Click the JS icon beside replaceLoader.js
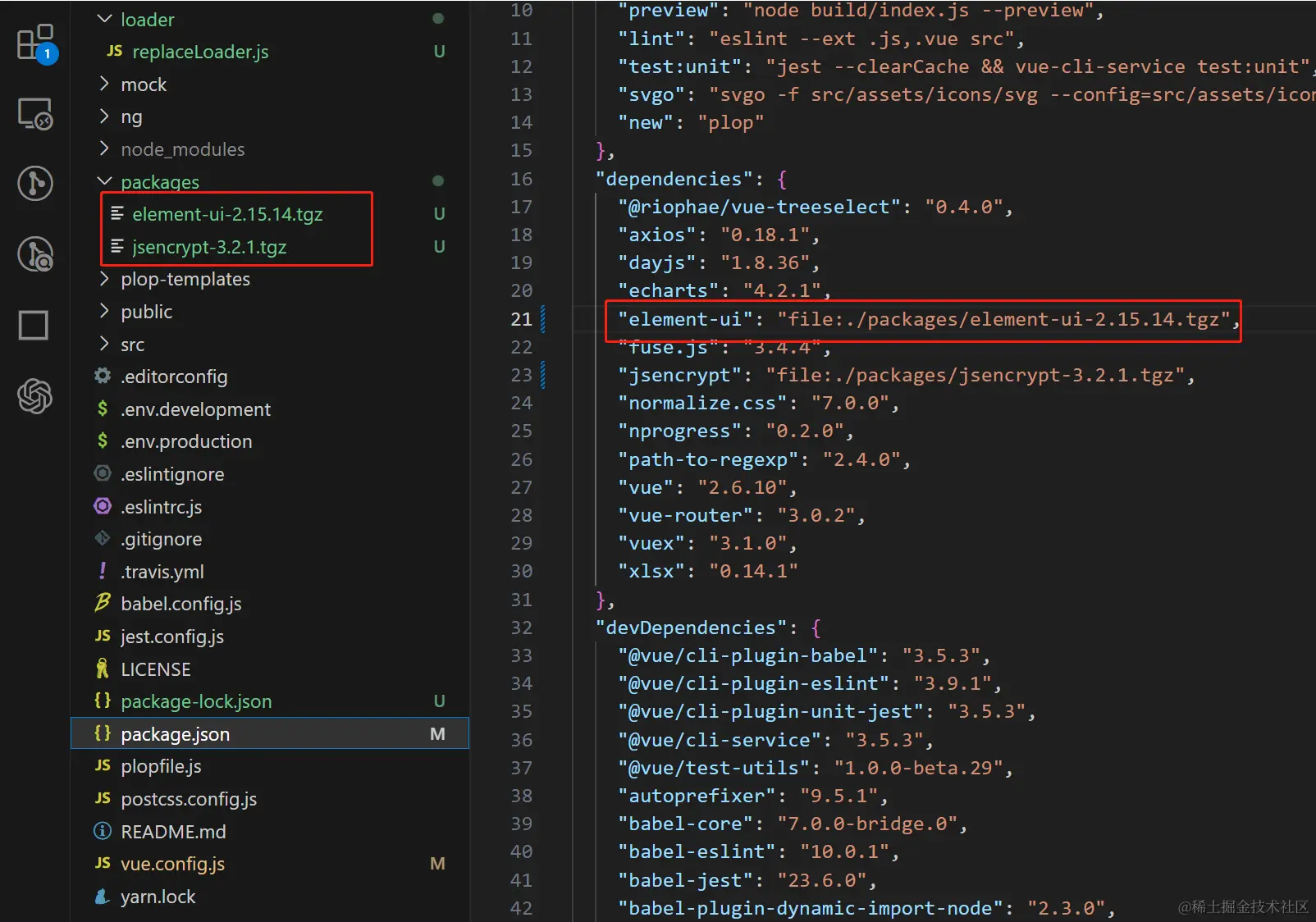This screenshot has height=922, width=1316. 114,51
